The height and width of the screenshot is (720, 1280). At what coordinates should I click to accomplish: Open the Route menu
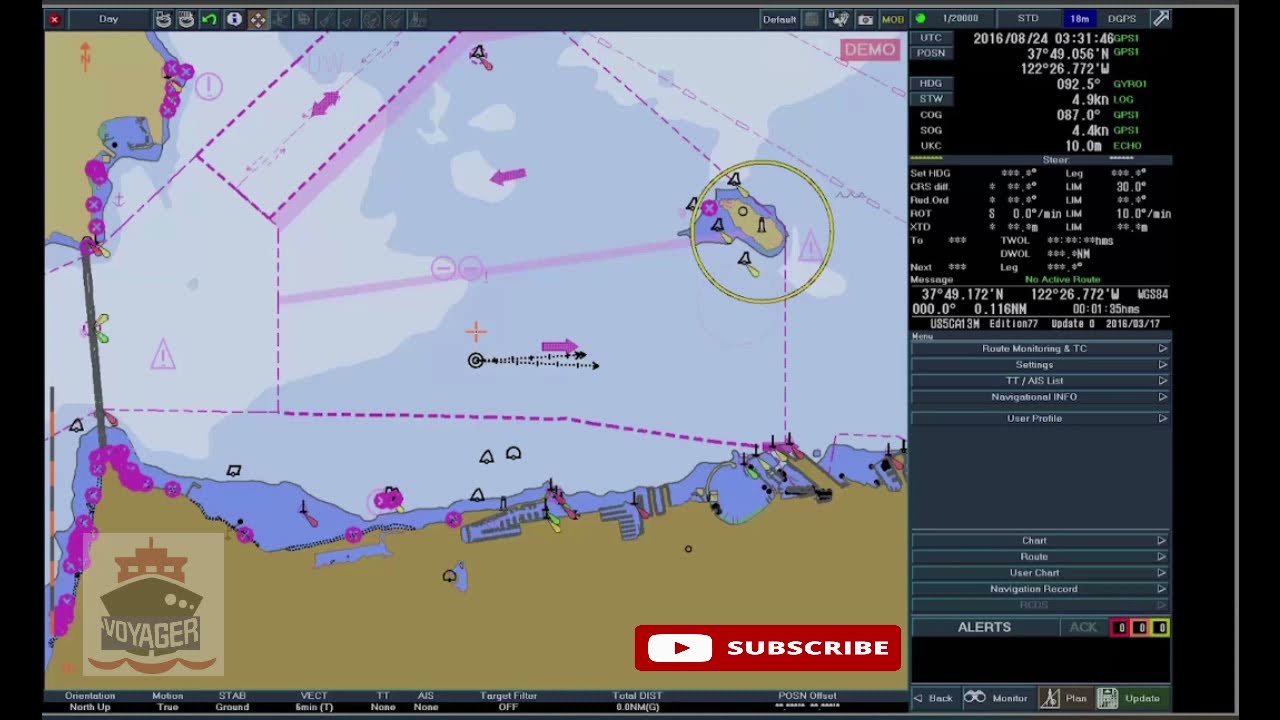pyautogui.click(x=1040, y=556)
